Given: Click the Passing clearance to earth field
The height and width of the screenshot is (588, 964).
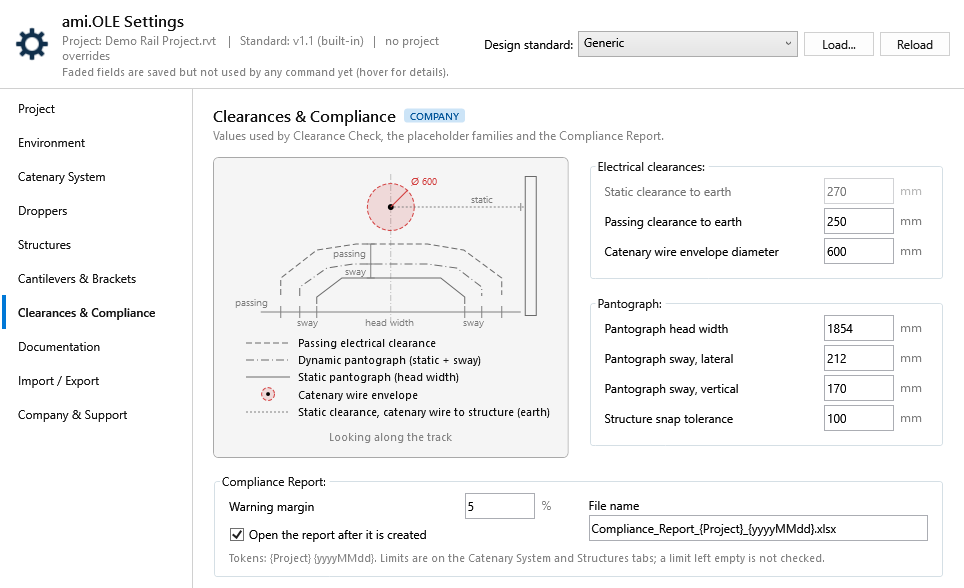Looking at the screenshot, I should pos(858,221).
